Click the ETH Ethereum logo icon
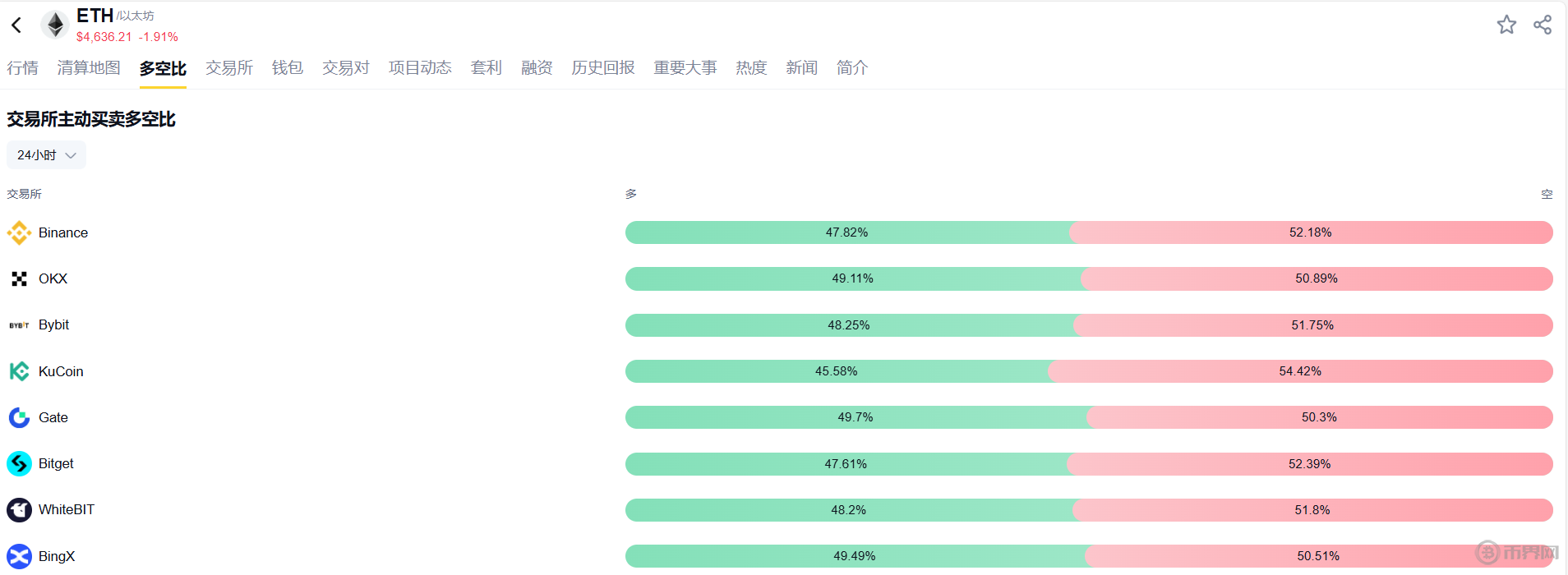This screenshot has height=575, width=1568. tap(55, 25)
